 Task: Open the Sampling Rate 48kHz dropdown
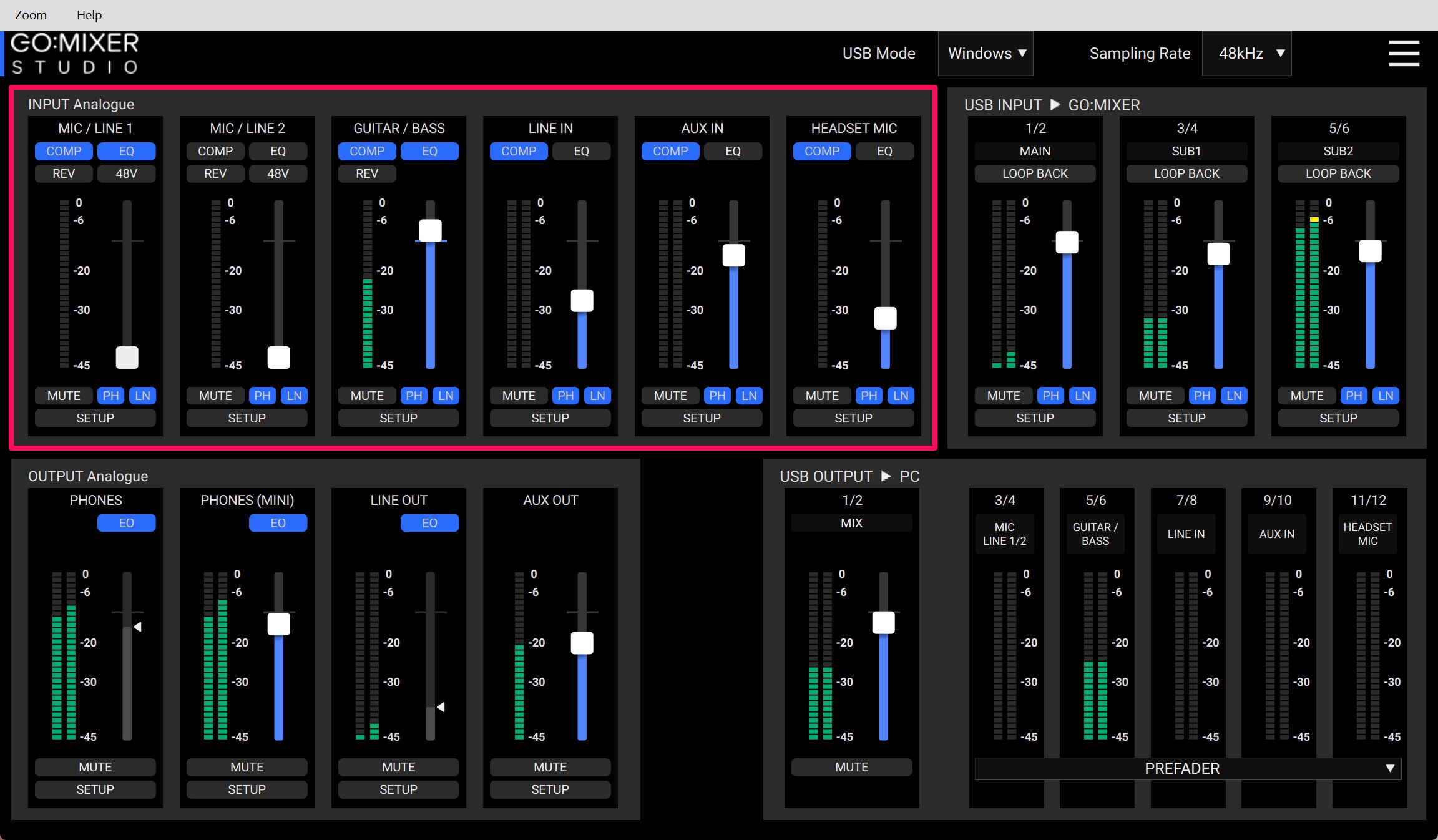[1246, 54]
